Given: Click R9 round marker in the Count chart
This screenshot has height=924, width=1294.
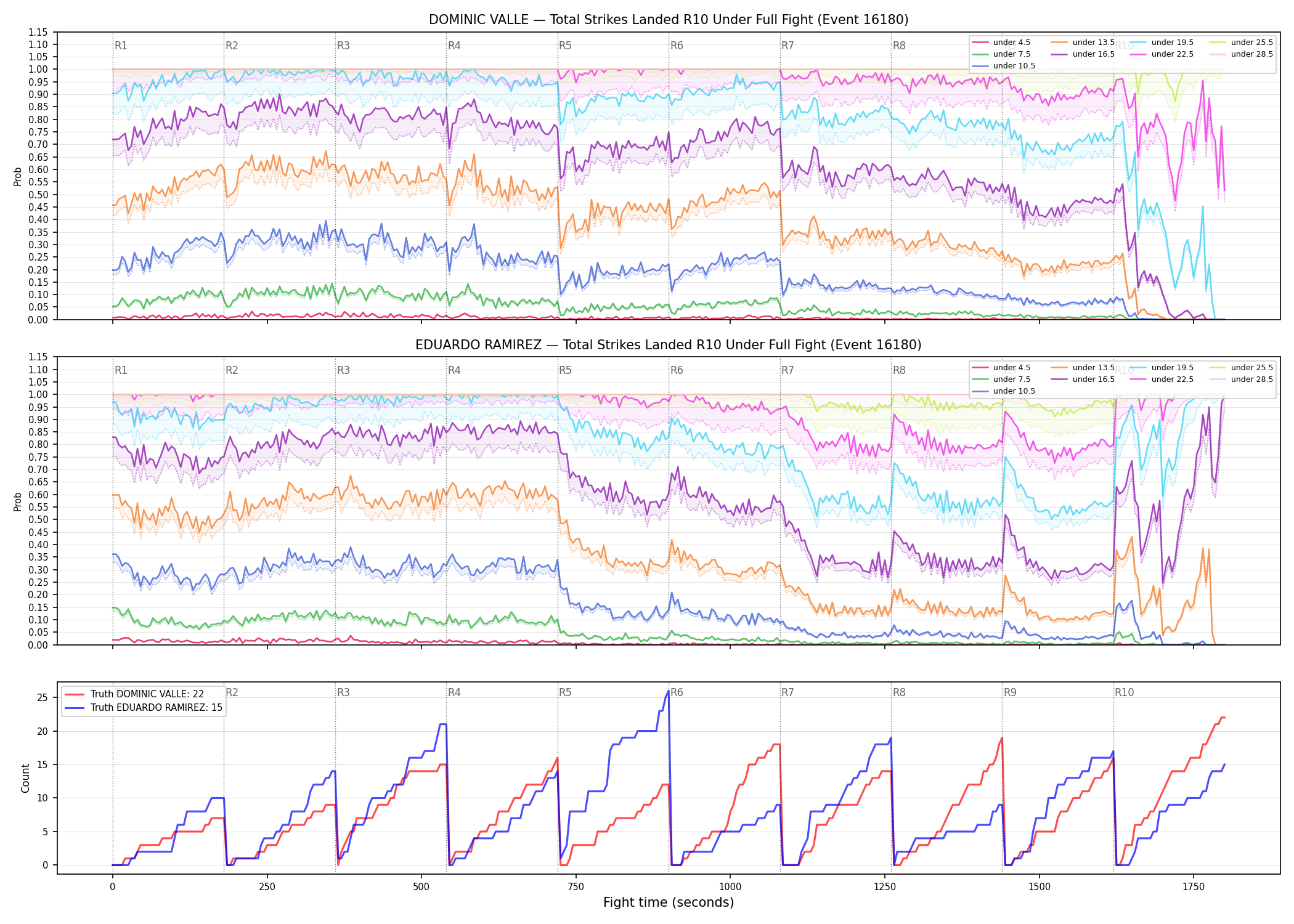Looking at the screenshot, I should click(1010, 692).
